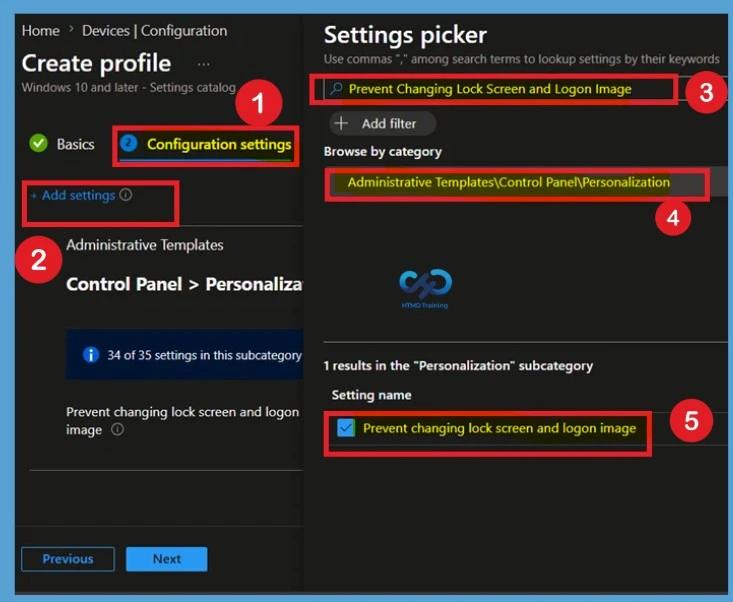Check the Prevent changing lock screen and logon image checkbox
This screenshot has height=602, width=733.
[346, 428]
